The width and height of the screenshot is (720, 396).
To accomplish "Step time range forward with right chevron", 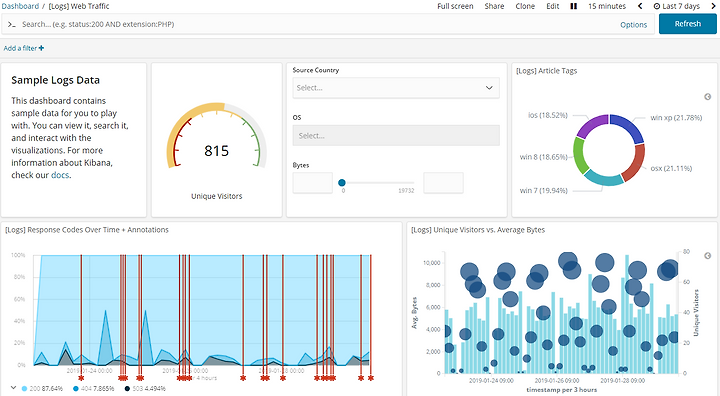I will tap(714, 6).
